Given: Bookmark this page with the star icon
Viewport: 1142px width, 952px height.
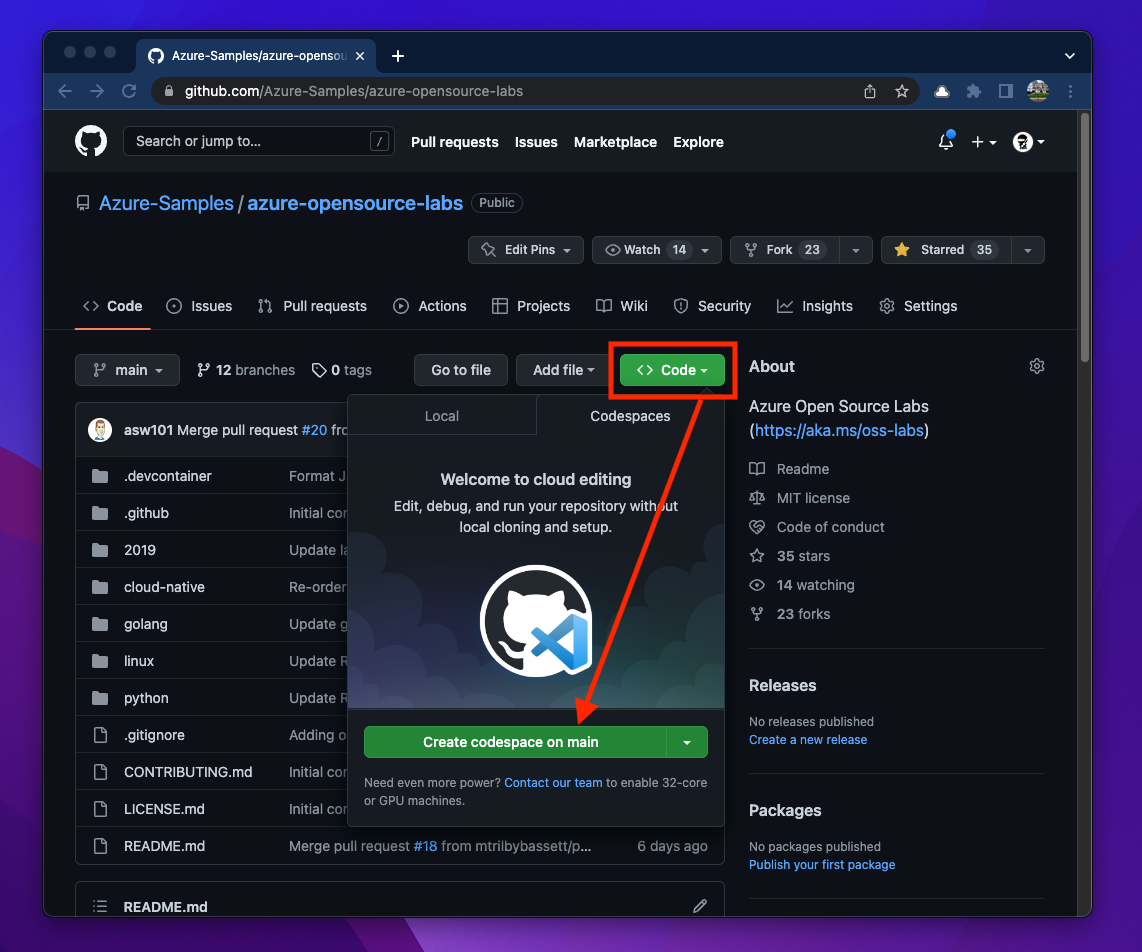Looking at the screenshot, I should coord(901,91).
